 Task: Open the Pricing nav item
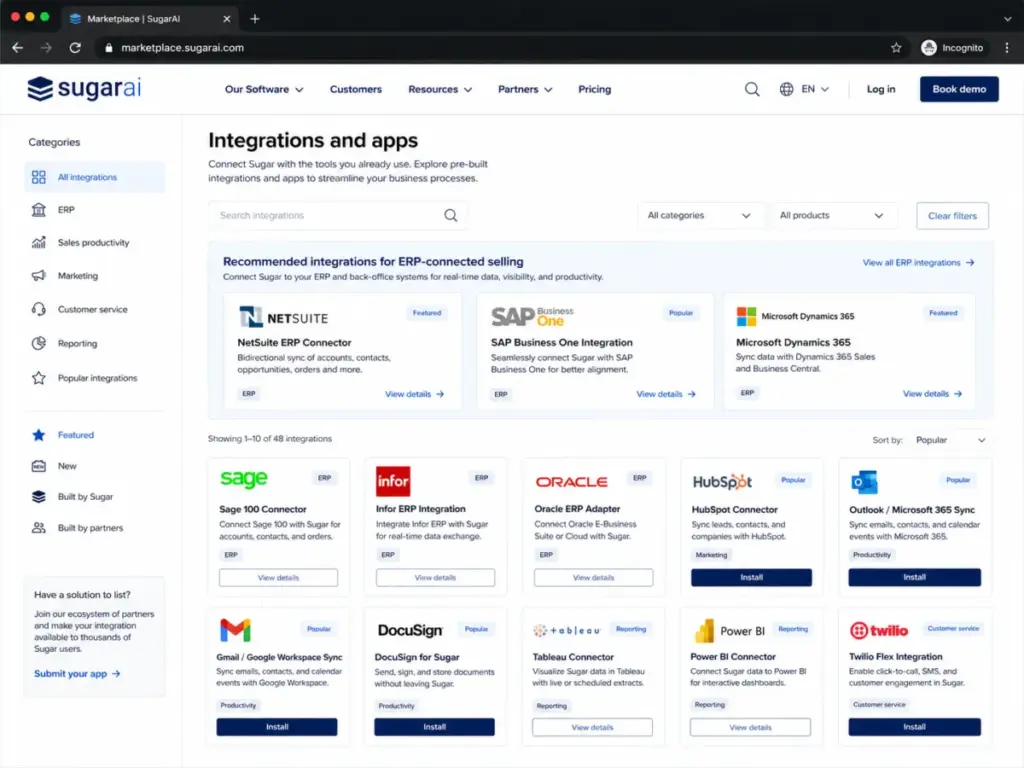click(594, 89)
